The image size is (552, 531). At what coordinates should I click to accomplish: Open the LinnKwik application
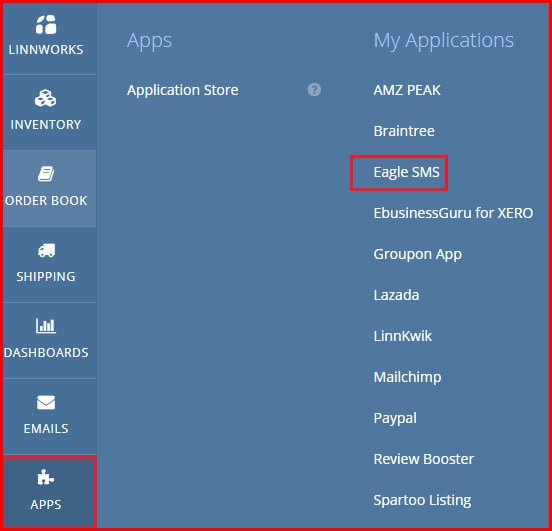(x=402, y=336)
